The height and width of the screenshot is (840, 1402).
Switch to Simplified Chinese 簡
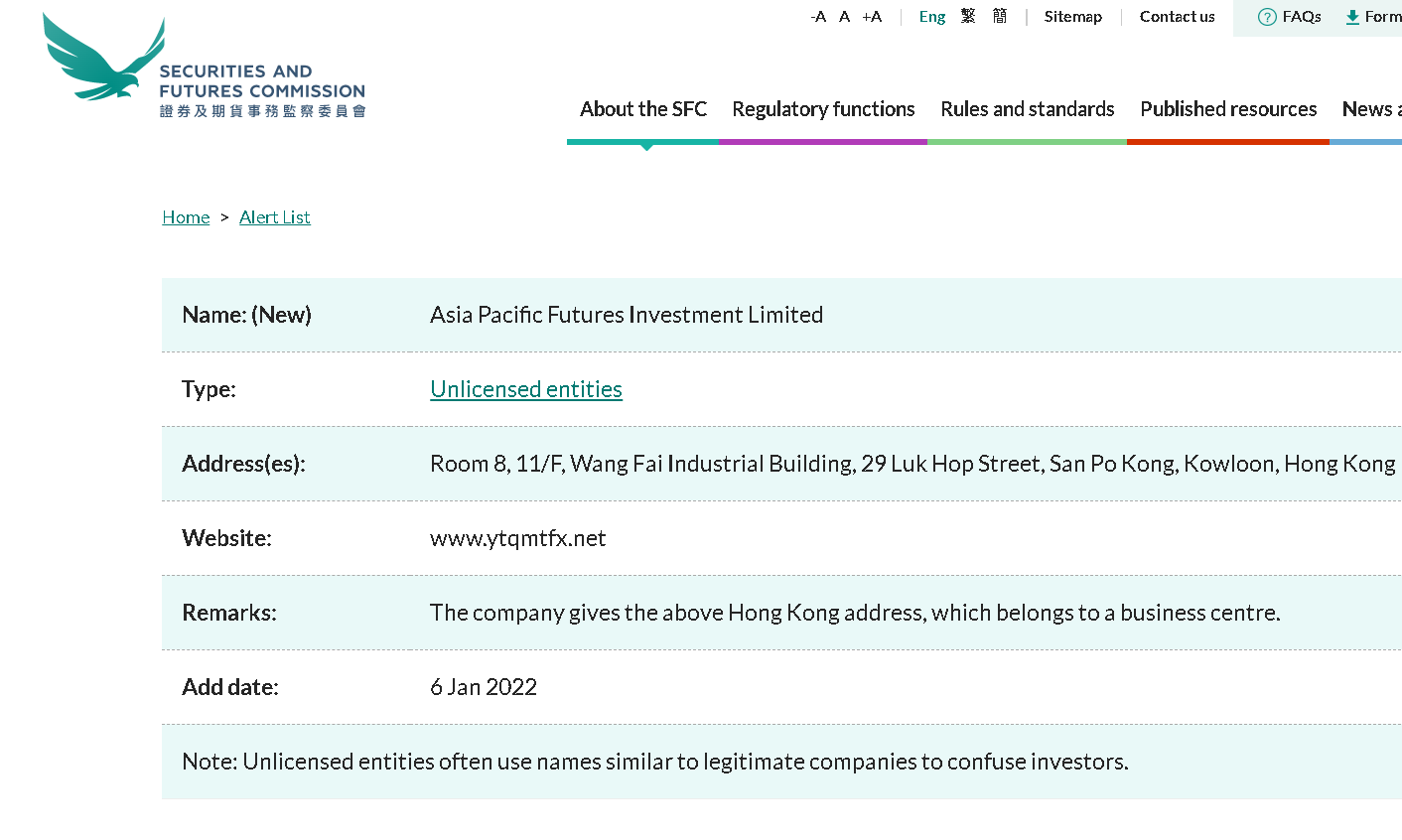(1000, 17)
